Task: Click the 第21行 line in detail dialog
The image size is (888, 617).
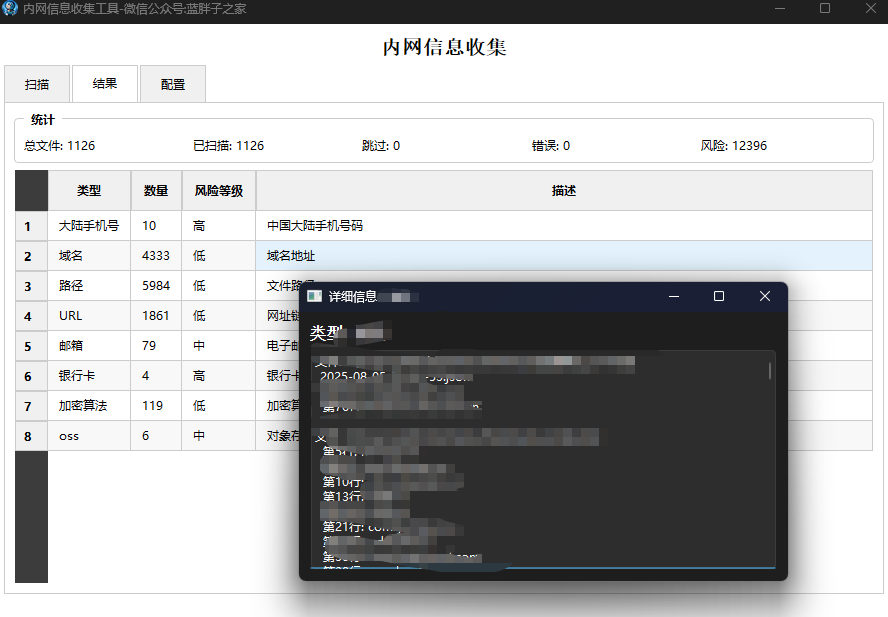Action: click(362, 527)
